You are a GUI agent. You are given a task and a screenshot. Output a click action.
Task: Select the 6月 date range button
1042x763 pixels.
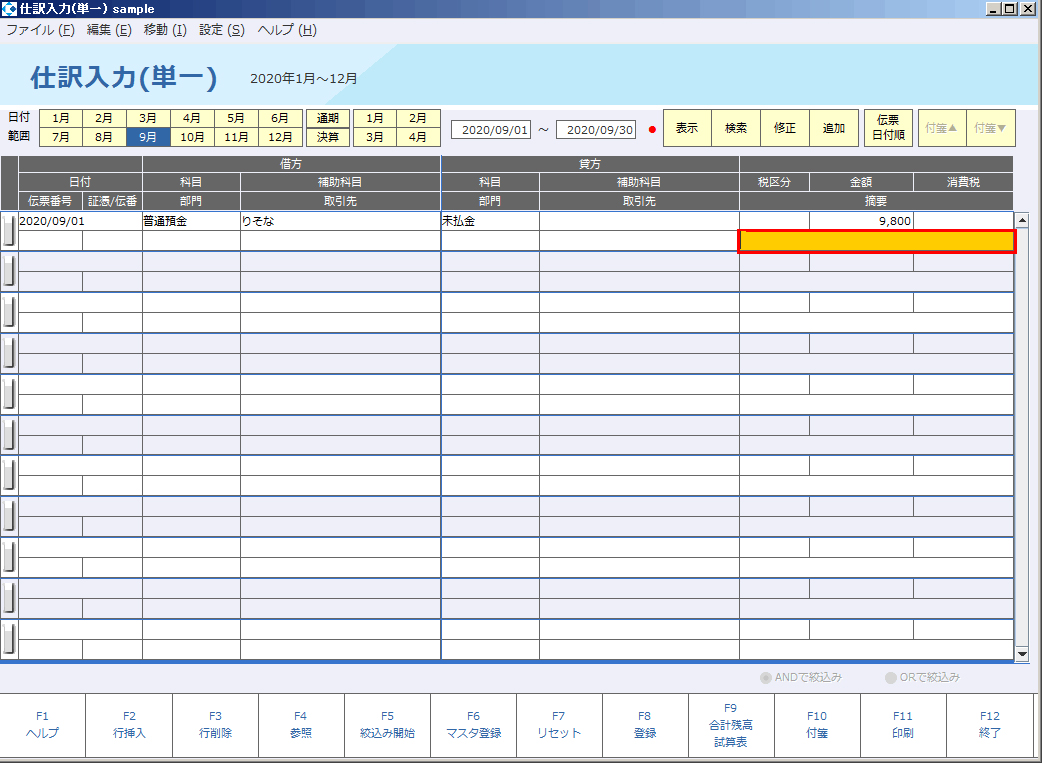pos(280,118)
